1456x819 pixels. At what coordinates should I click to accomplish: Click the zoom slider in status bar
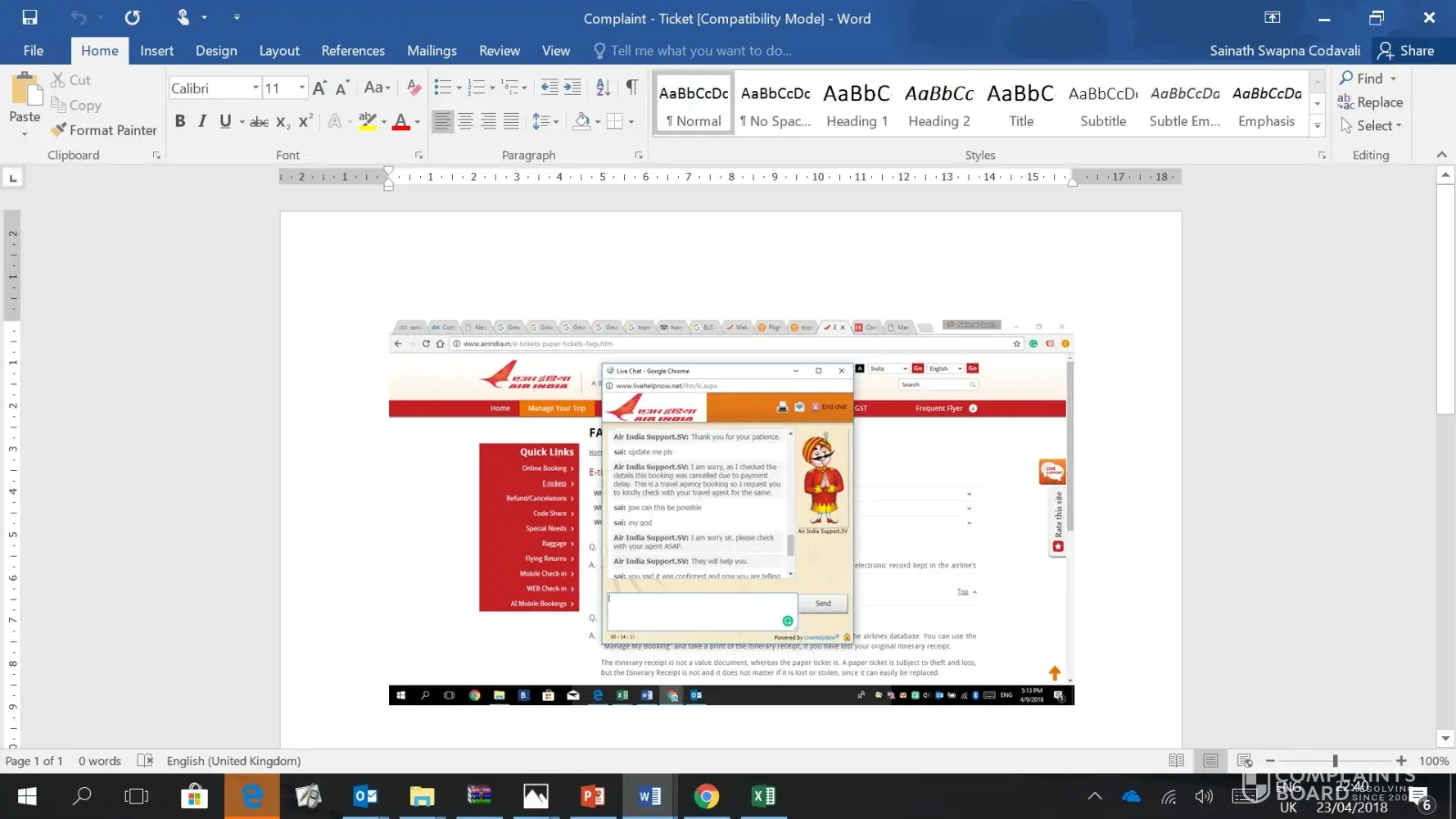(1335, 761)
